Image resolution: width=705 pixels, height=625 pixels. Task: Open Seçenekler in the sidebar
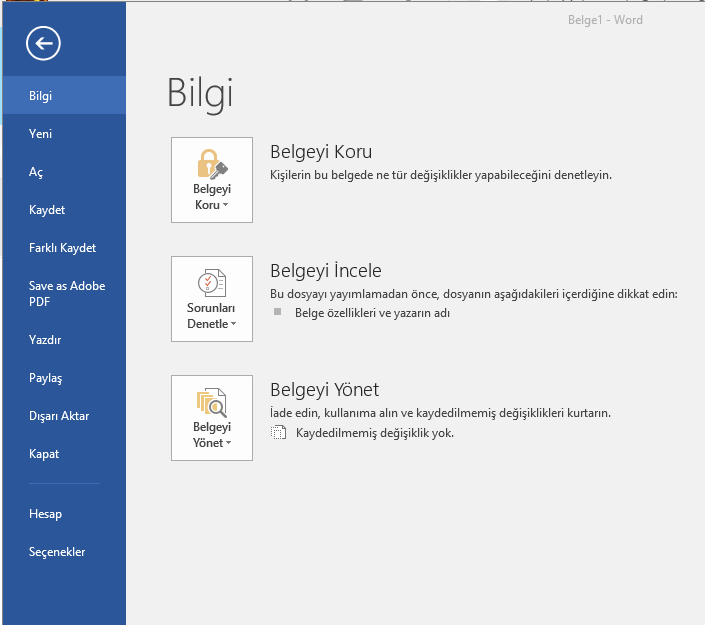point(64,552)
